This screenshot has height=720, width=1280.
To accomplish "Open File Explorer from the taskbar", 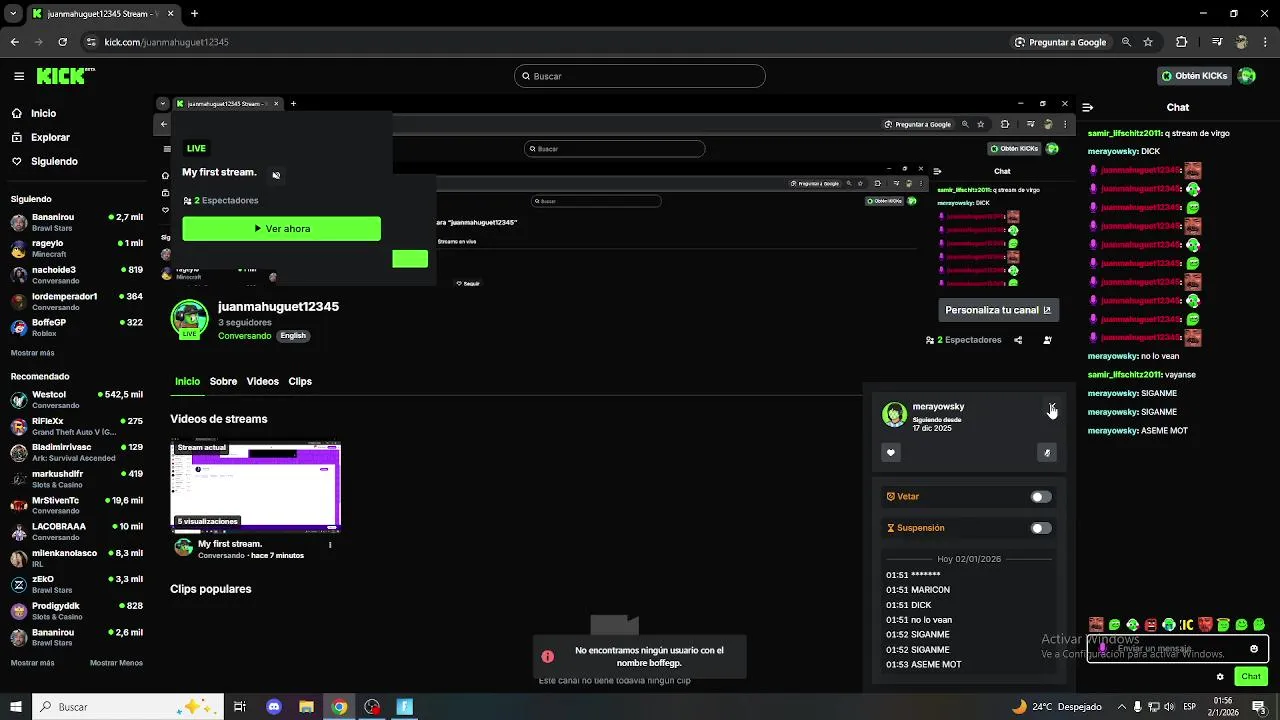I will click(x=307, y=707).
